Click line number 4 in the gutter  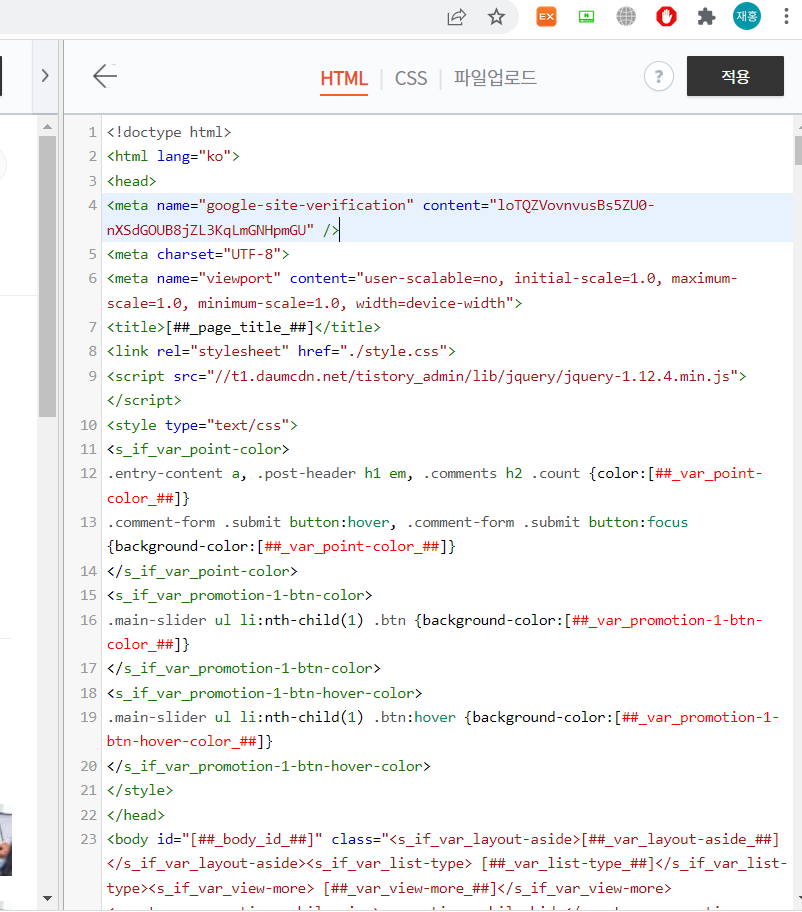tap(92, 205)
